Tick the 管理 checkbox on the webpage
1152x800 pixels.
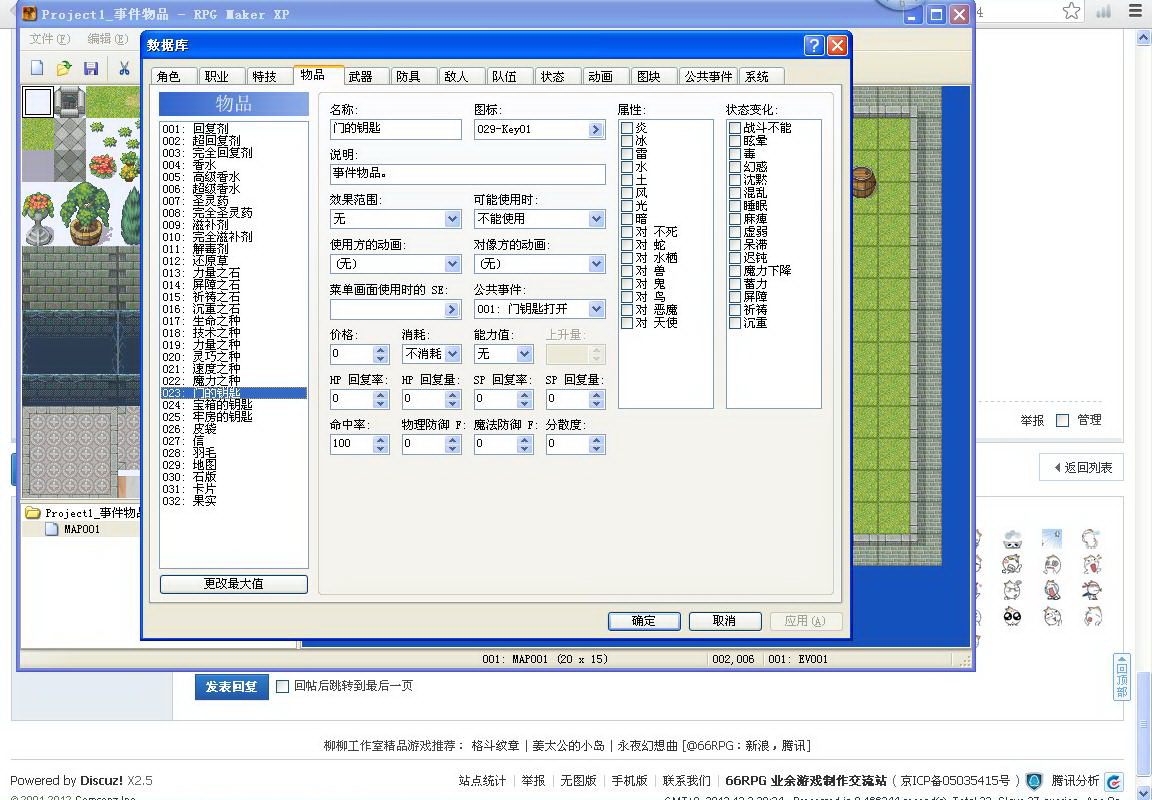pyautogui.click(x=1062, y=420)
